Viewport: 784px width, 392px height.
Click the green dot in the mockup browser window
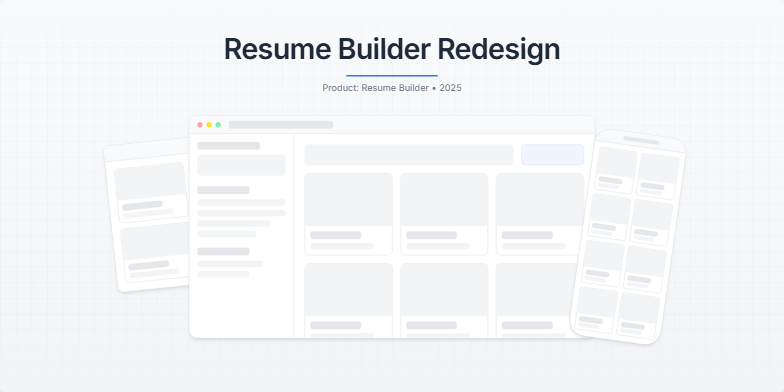[x=218, y=124]
